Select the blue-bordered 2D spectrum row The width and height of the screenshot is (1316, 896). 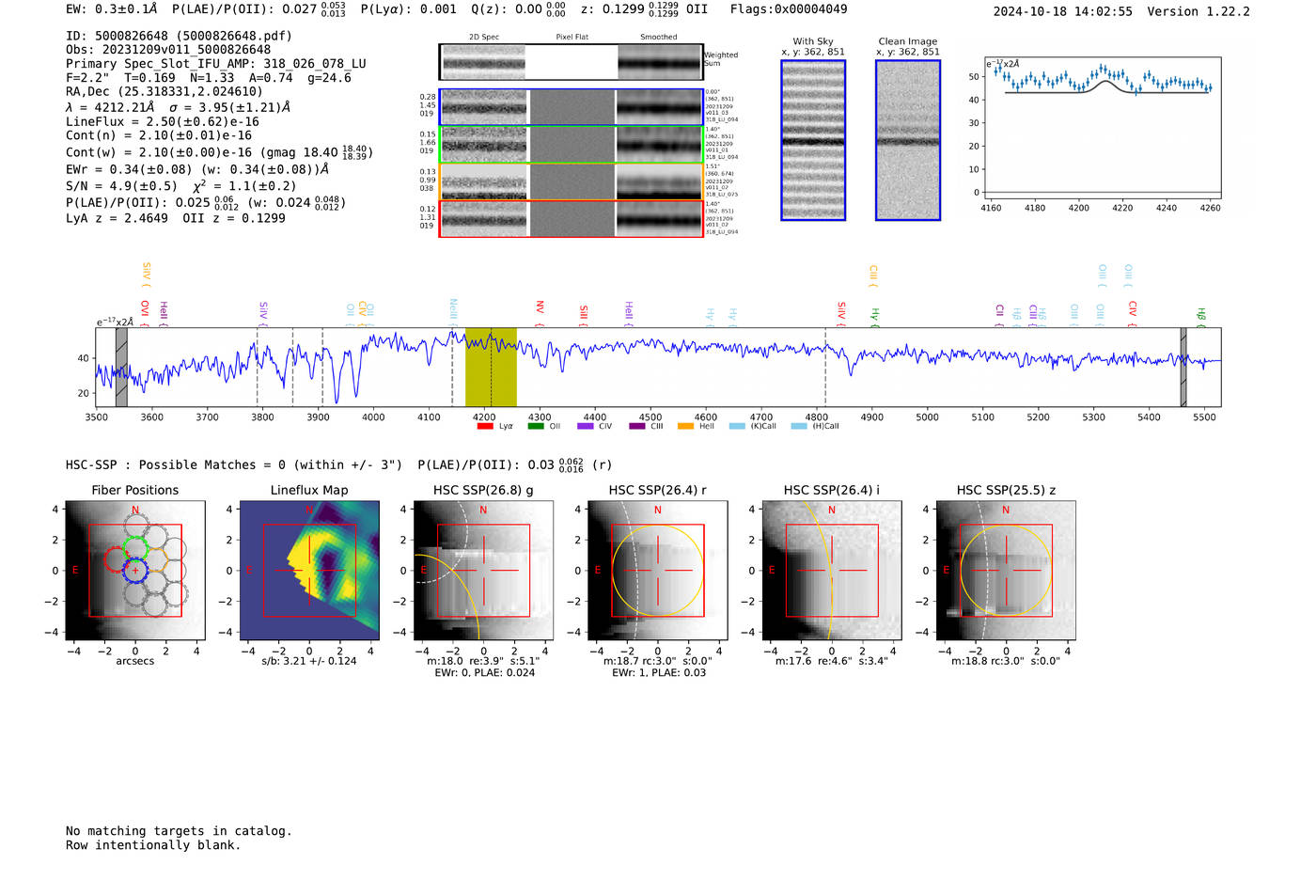coord(572,107)
